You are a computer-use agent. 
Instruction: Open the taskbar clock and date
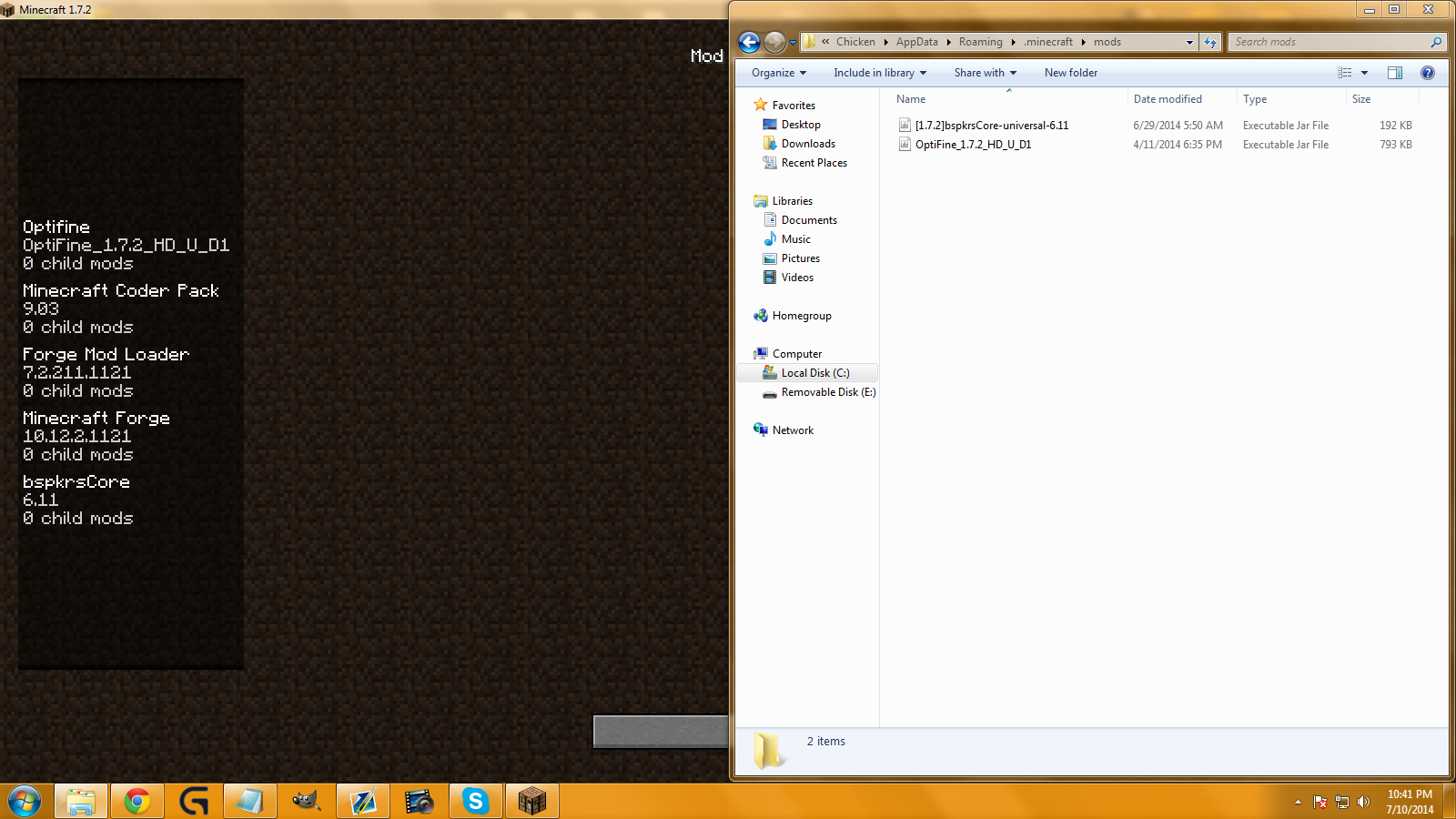click(x=1410, y=802)
